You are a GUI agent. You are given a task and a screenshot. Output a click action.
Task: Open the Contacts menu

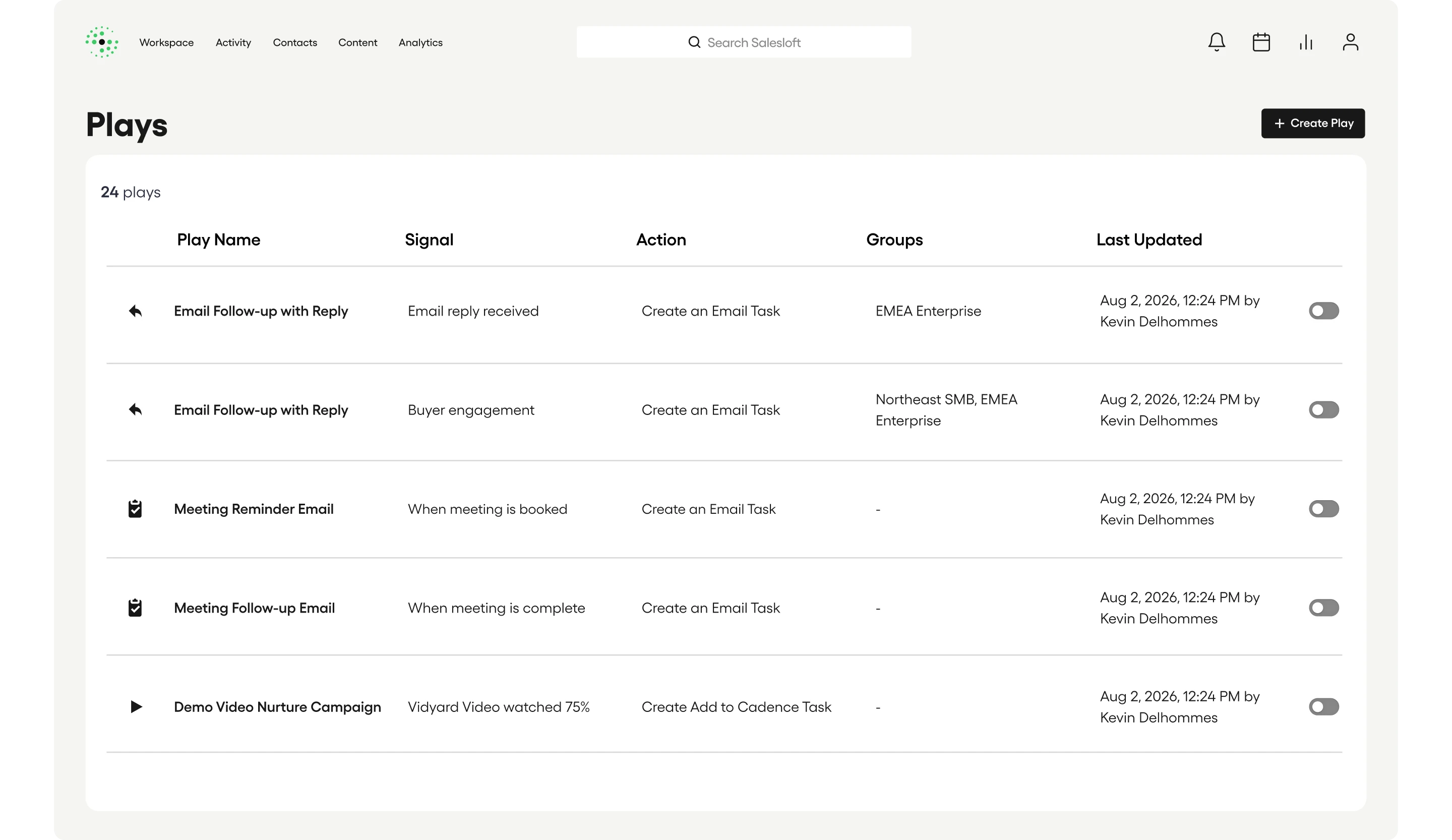point(295,43)
